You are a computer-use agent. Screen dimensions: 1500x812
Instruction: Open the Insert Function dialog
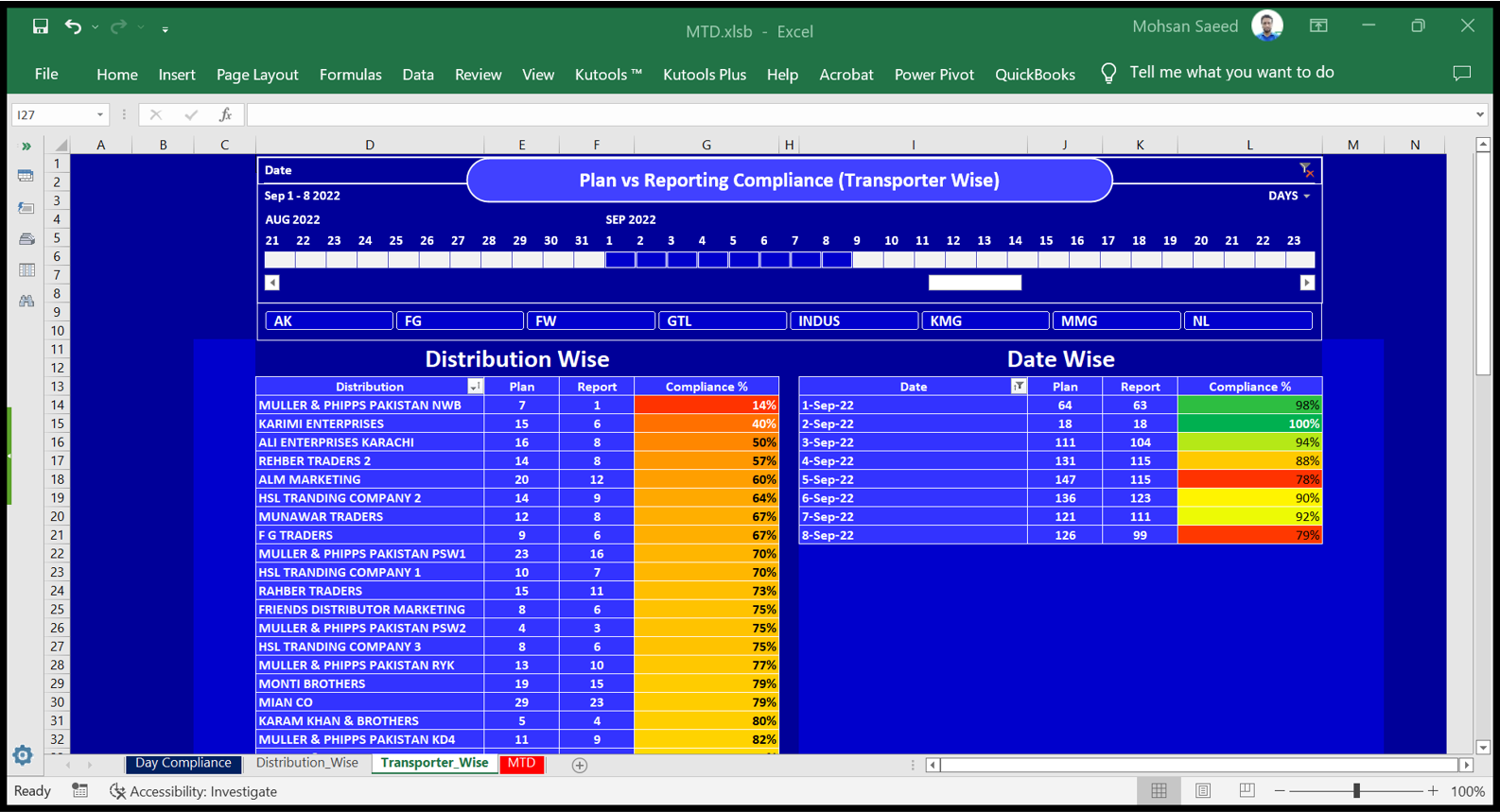point(225,114)
